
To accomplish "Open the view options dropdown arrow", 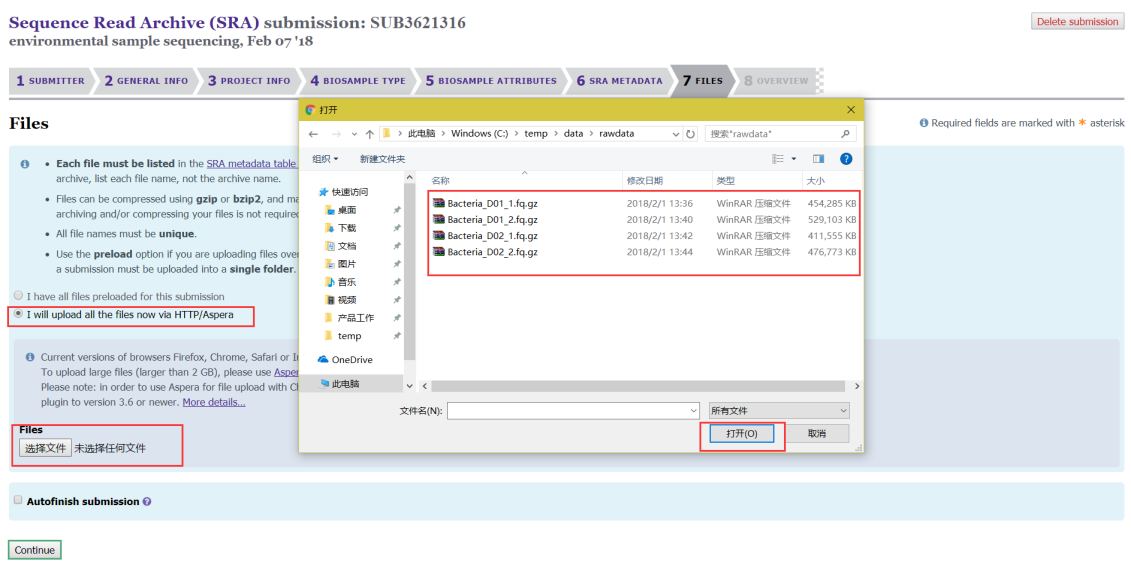I will [x=794, y=159].
